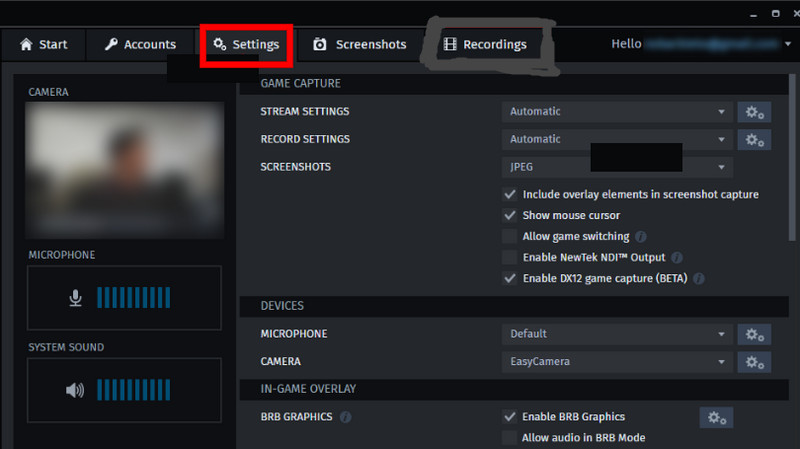800x449 pixels.
Task: Click the speaker icon in System Sound panel
Action: pyautogui.click(x=75, y=390)
